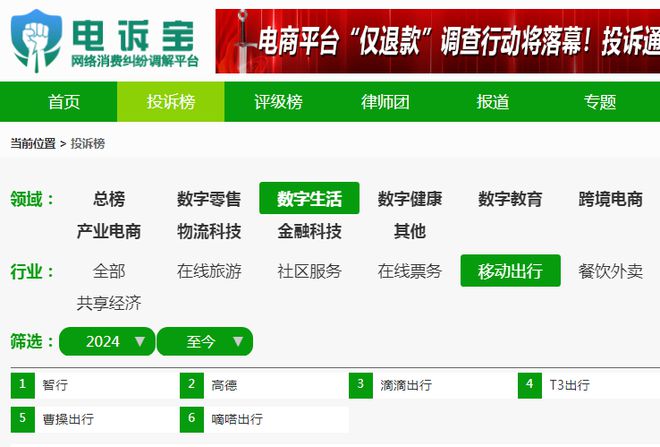Filter industry by 在线票务
This screenshot has width=660, height=447.
pos(410,271)
